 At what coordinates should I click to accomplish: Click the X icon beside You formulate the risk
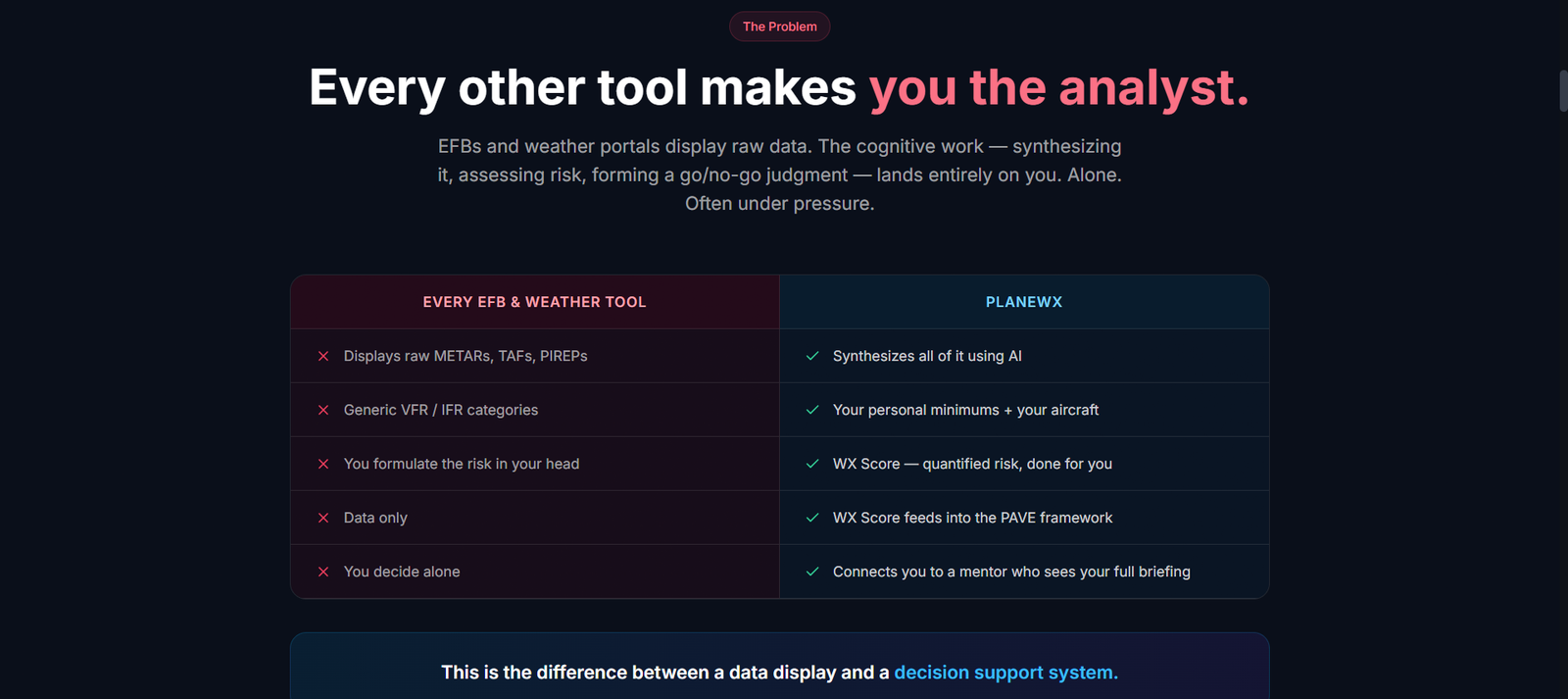click(323, 464)
